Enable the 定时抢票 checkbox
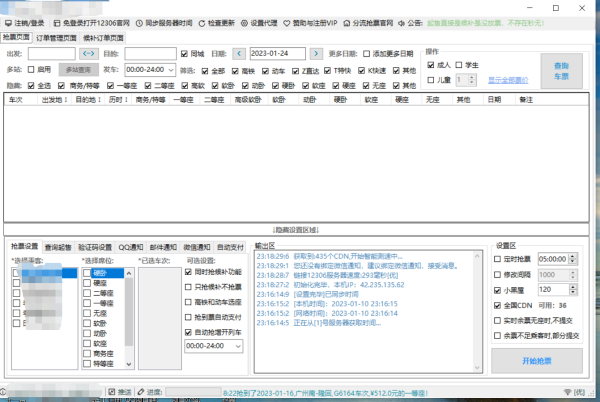Image resolution: width=600 pixels, height=402 pixels. (x=499, y=258)
